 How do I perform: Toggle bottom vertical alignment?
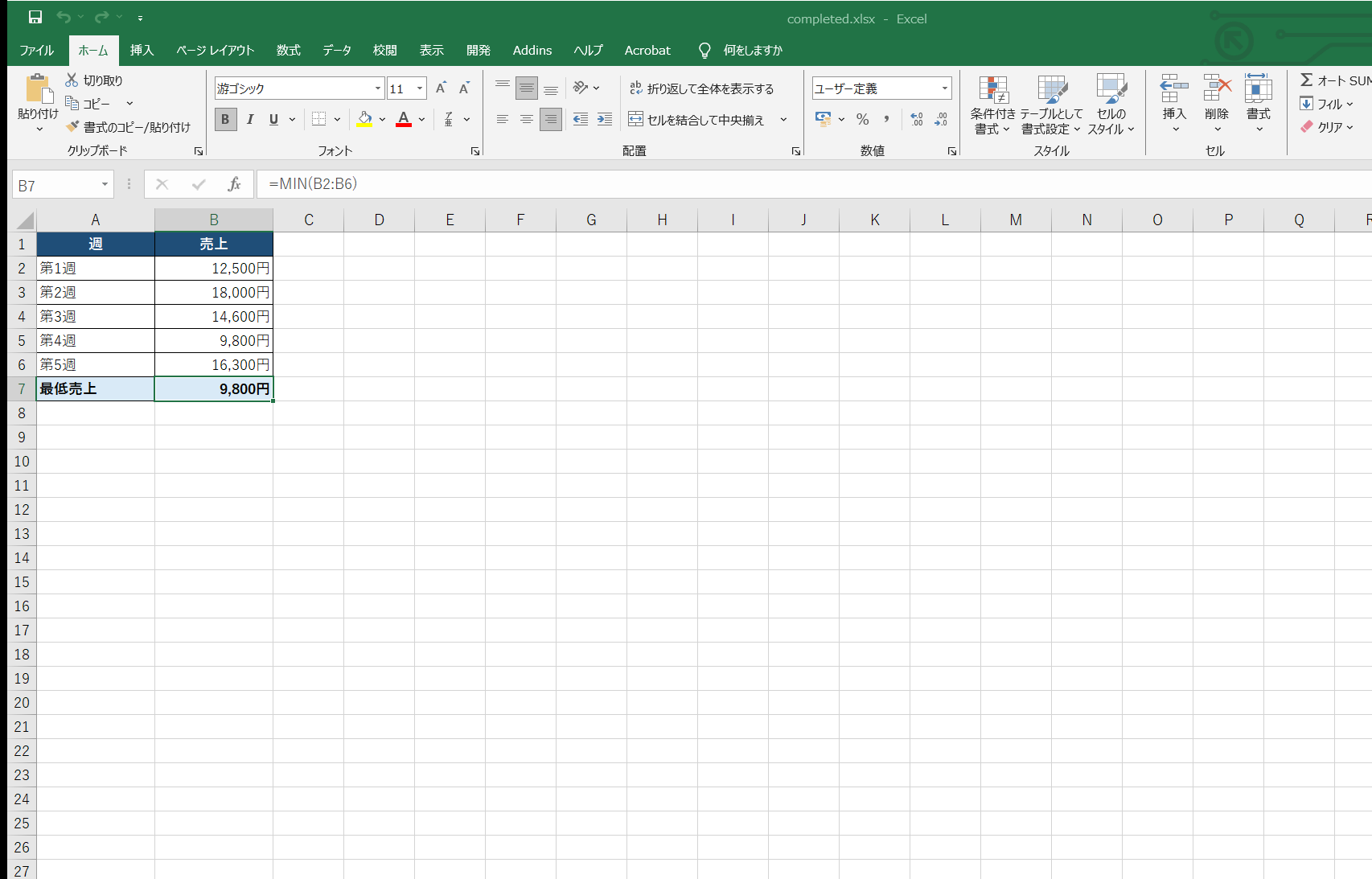pos(551,87)
